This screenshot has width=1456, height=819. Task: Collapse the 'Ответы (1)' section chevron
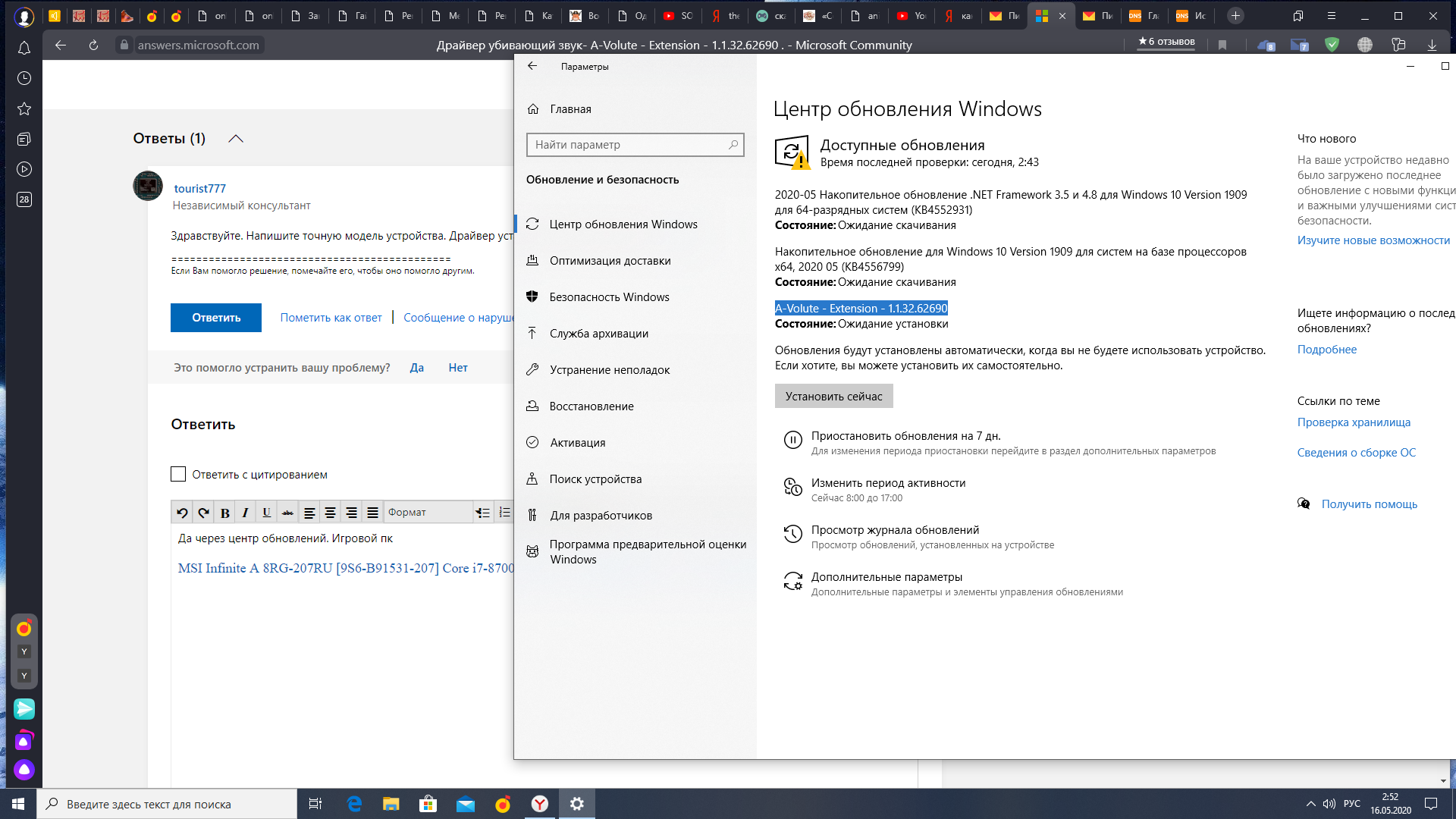point(236,139)
